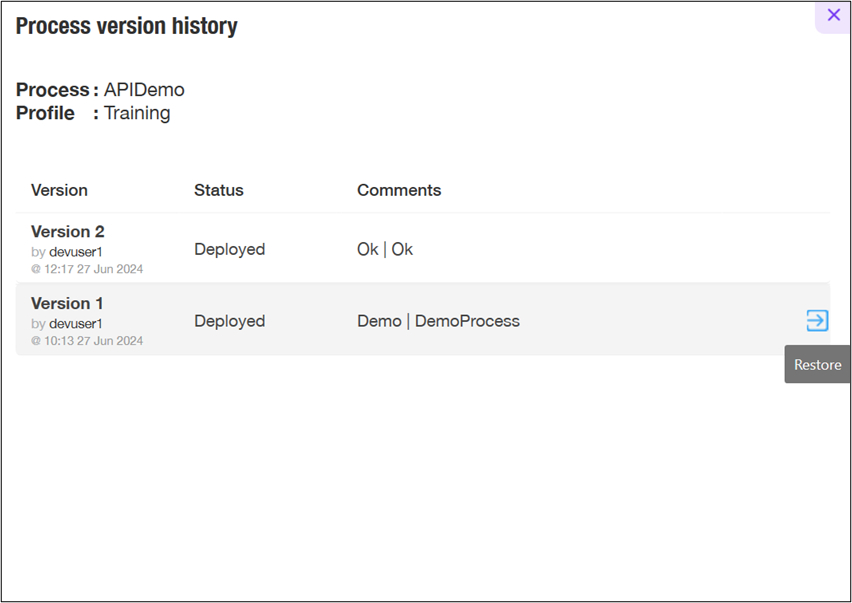Click Deployed status of Version 1

coord(229,321)
